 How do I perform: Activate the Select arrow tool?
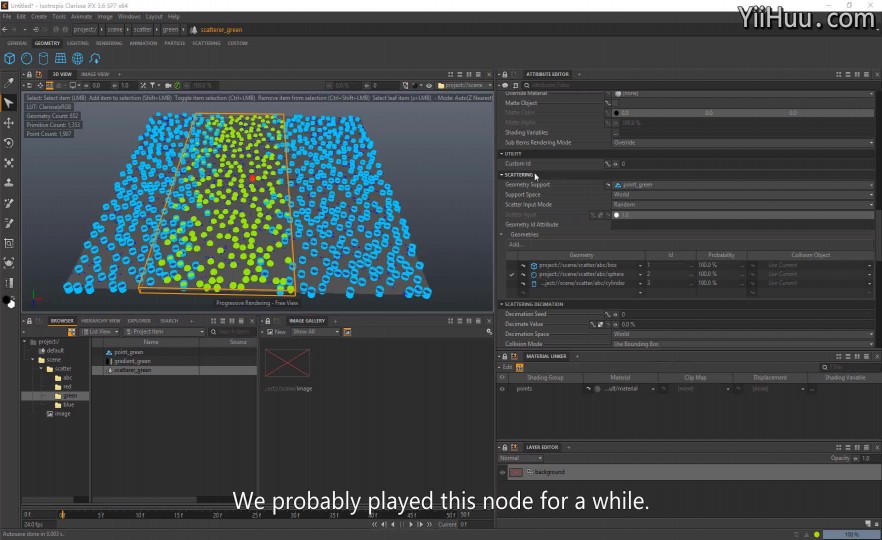[8, 103]
